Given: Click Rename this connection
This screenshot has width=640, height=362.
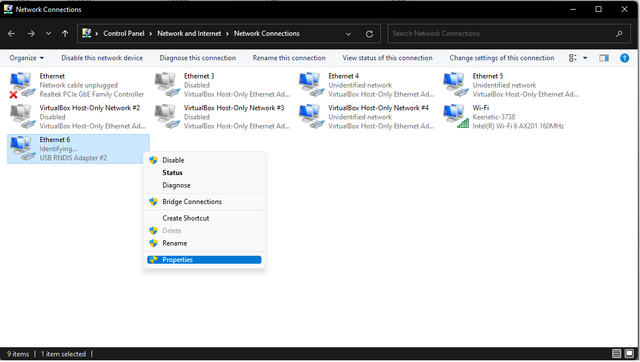Looking at the screenshot, I should tap(289, 58).
